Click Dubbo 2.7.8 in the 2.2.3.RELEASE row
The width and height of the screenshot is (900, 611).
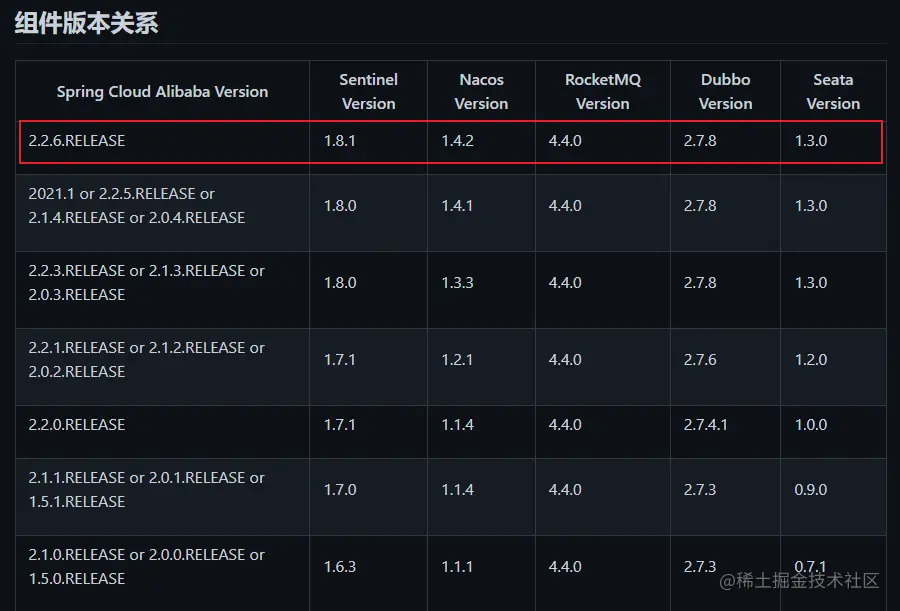[x=700, y=283]
